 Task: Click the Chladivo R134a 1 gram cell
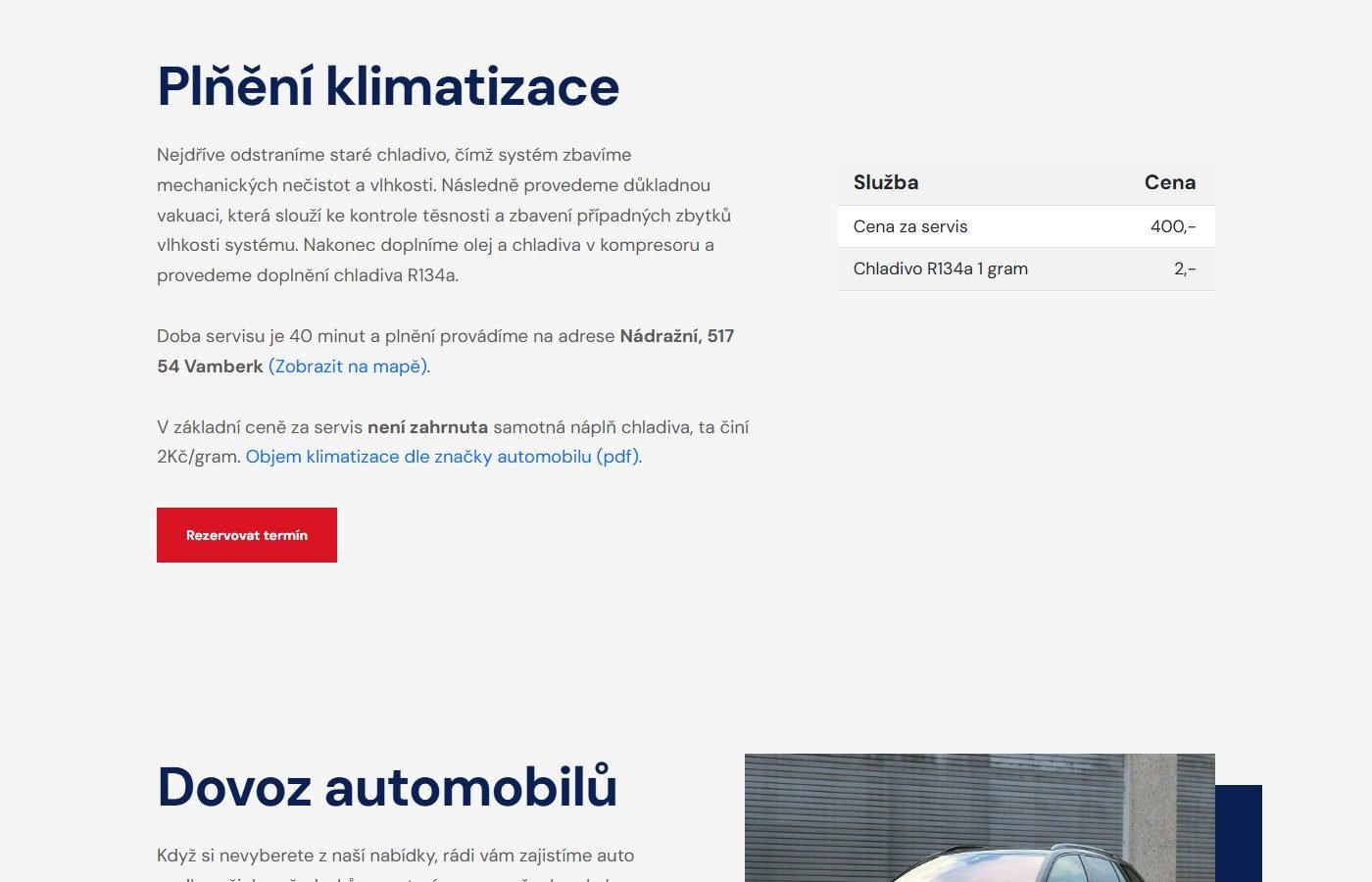[x=940, y=269]
